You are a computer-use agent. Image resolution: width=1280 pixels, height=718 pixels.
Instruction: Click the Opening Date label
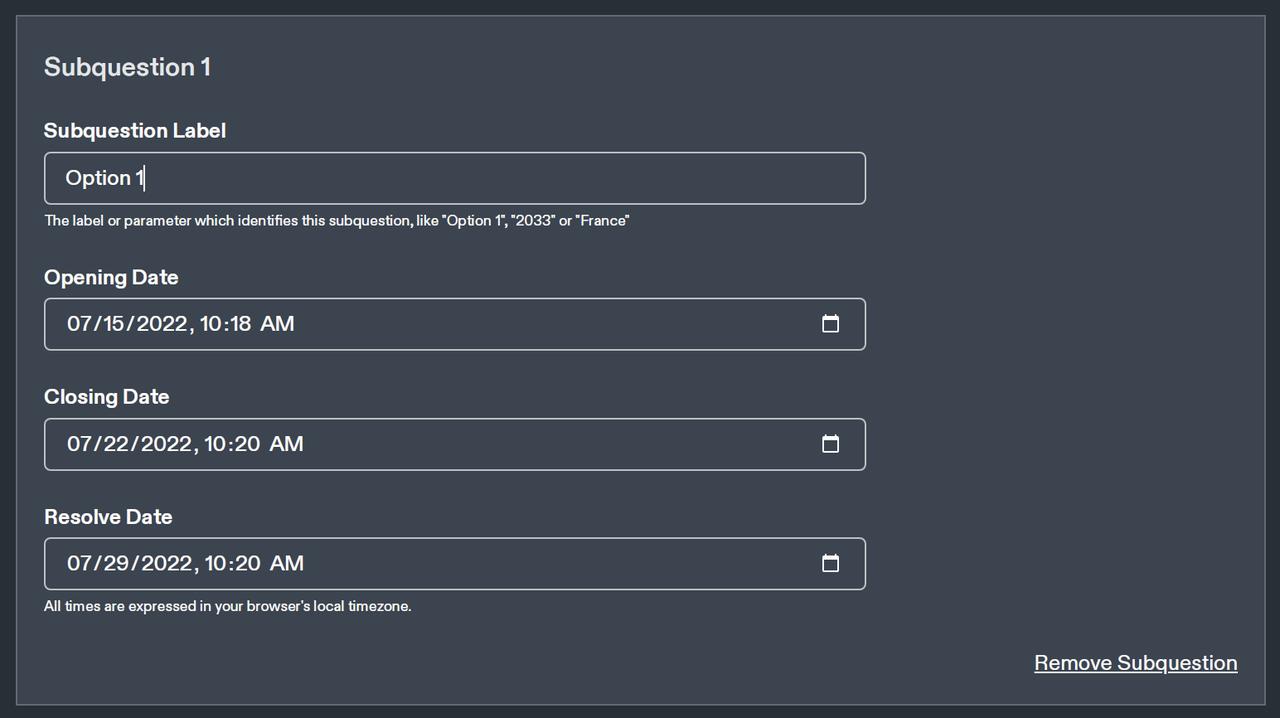111,277
